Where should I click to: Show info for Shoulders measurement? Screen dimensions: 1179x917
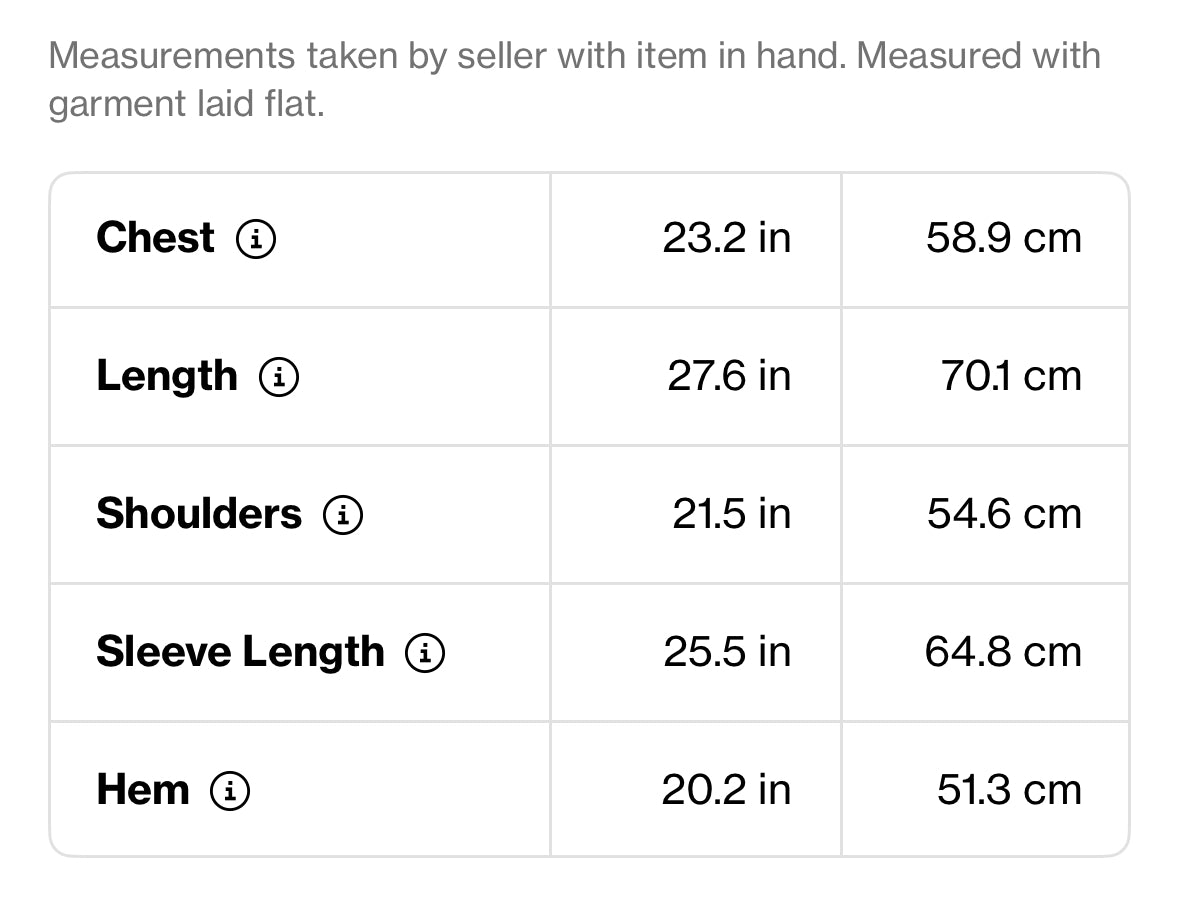[343, 515]
